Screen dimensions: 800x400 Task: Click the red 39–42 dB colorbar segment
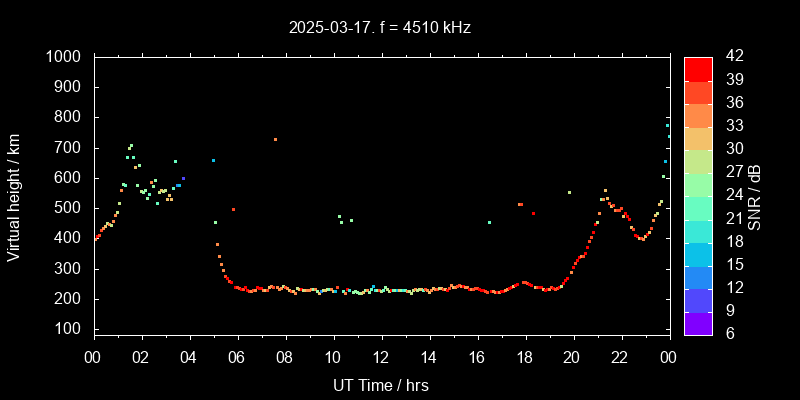[698, 68]
